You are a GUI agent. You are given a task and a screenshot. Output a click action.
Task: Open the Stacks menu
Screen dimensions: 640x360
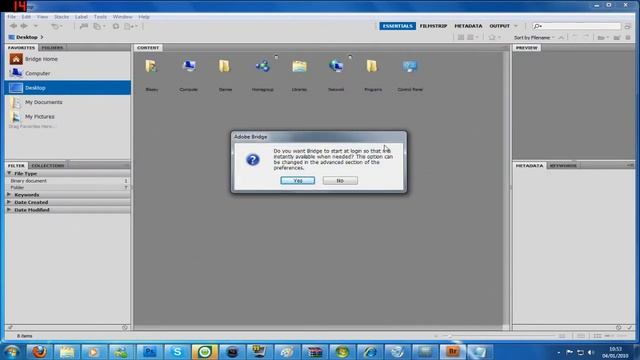click(x=61, y=17)
